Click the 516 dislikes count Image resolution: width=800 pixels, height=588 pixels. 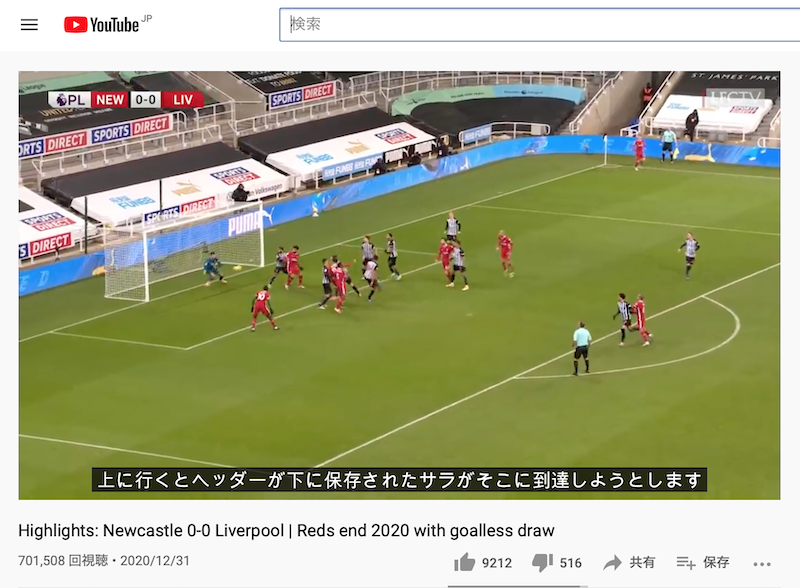click(x=570, y=563)
